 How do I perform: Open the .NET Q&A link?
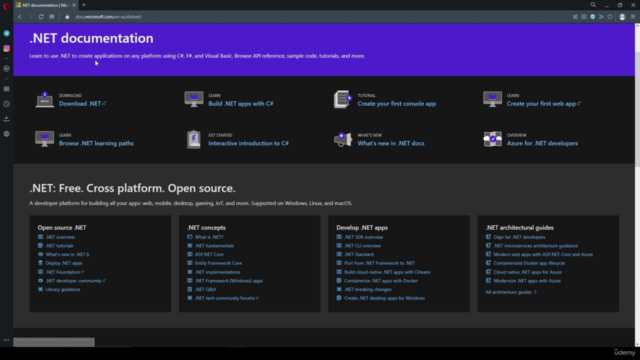(205, 289)
